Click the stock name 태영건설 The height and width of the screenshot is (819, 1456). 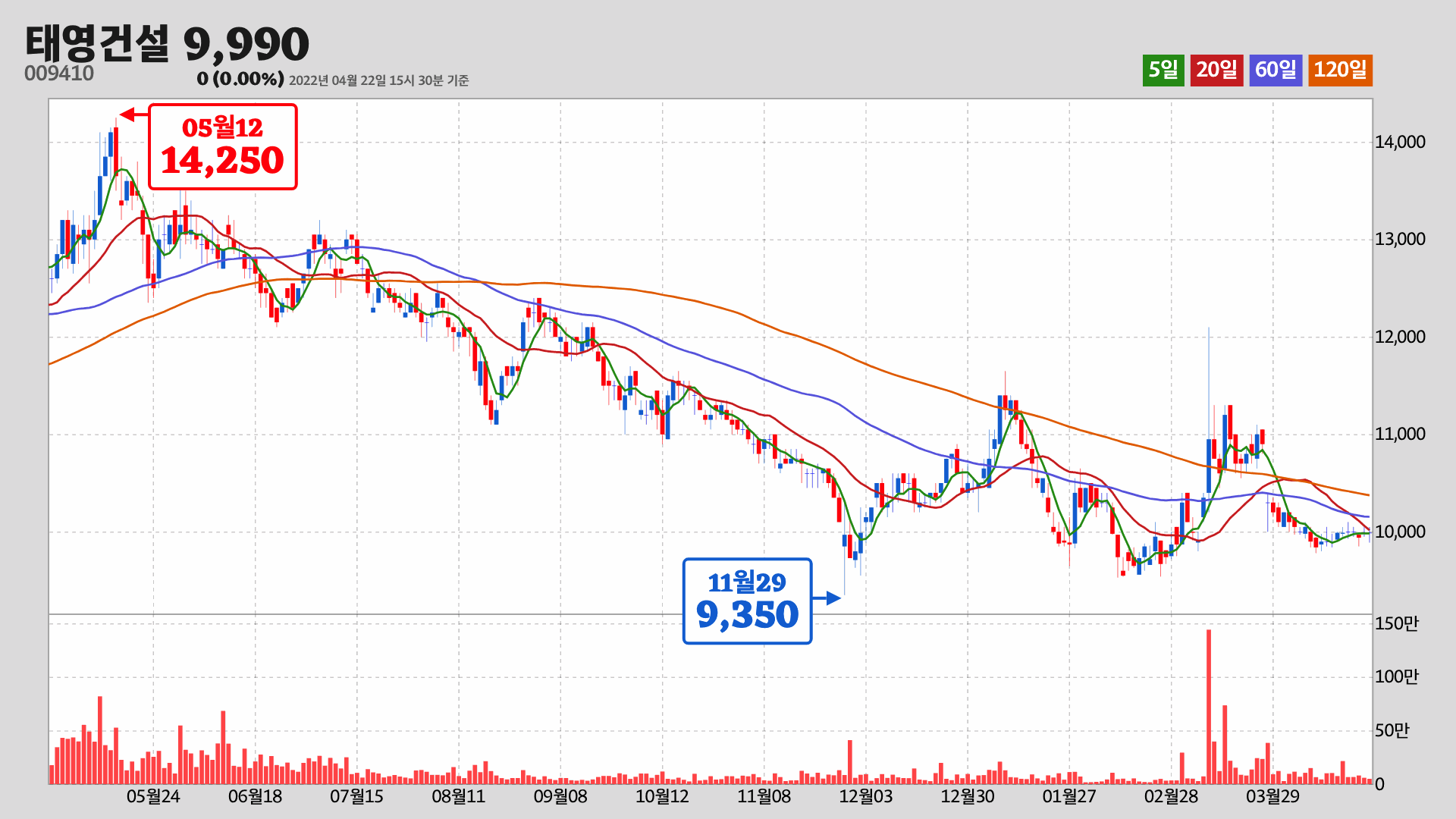click(97, 43)
